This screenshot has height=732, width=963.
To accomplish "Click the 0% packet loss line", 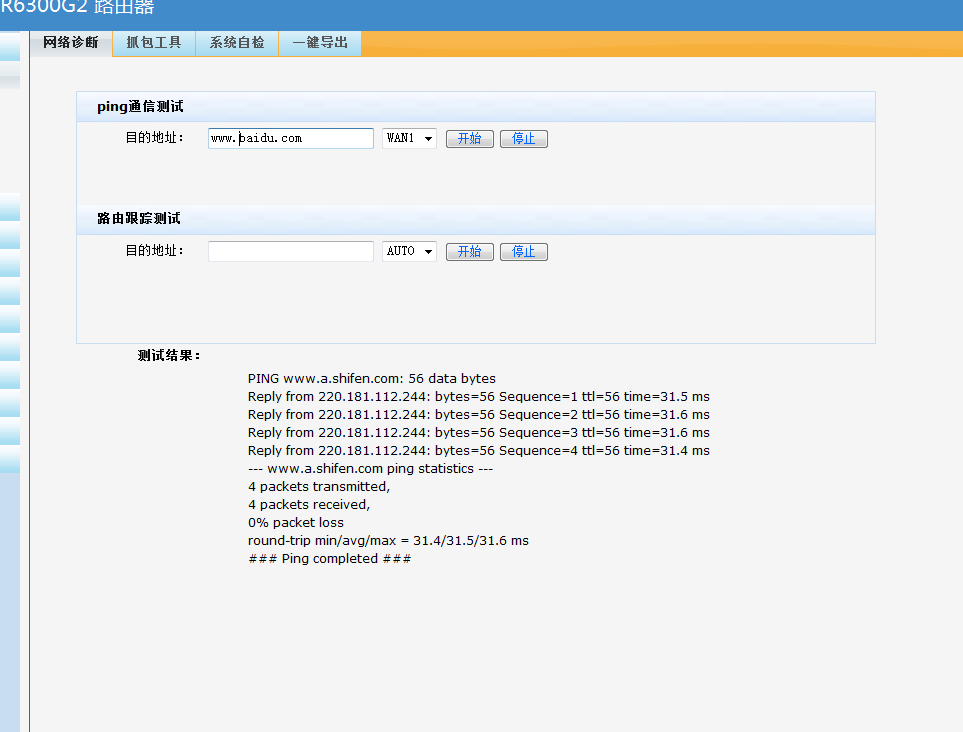I will coord(295,523).
